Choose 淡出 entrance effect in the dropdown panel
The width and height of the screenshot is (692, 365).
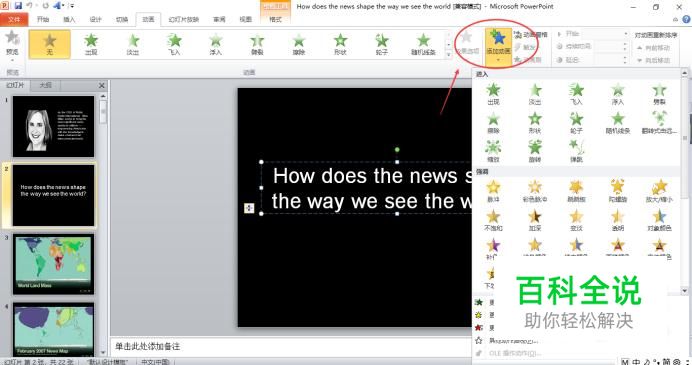coord(535,94)
